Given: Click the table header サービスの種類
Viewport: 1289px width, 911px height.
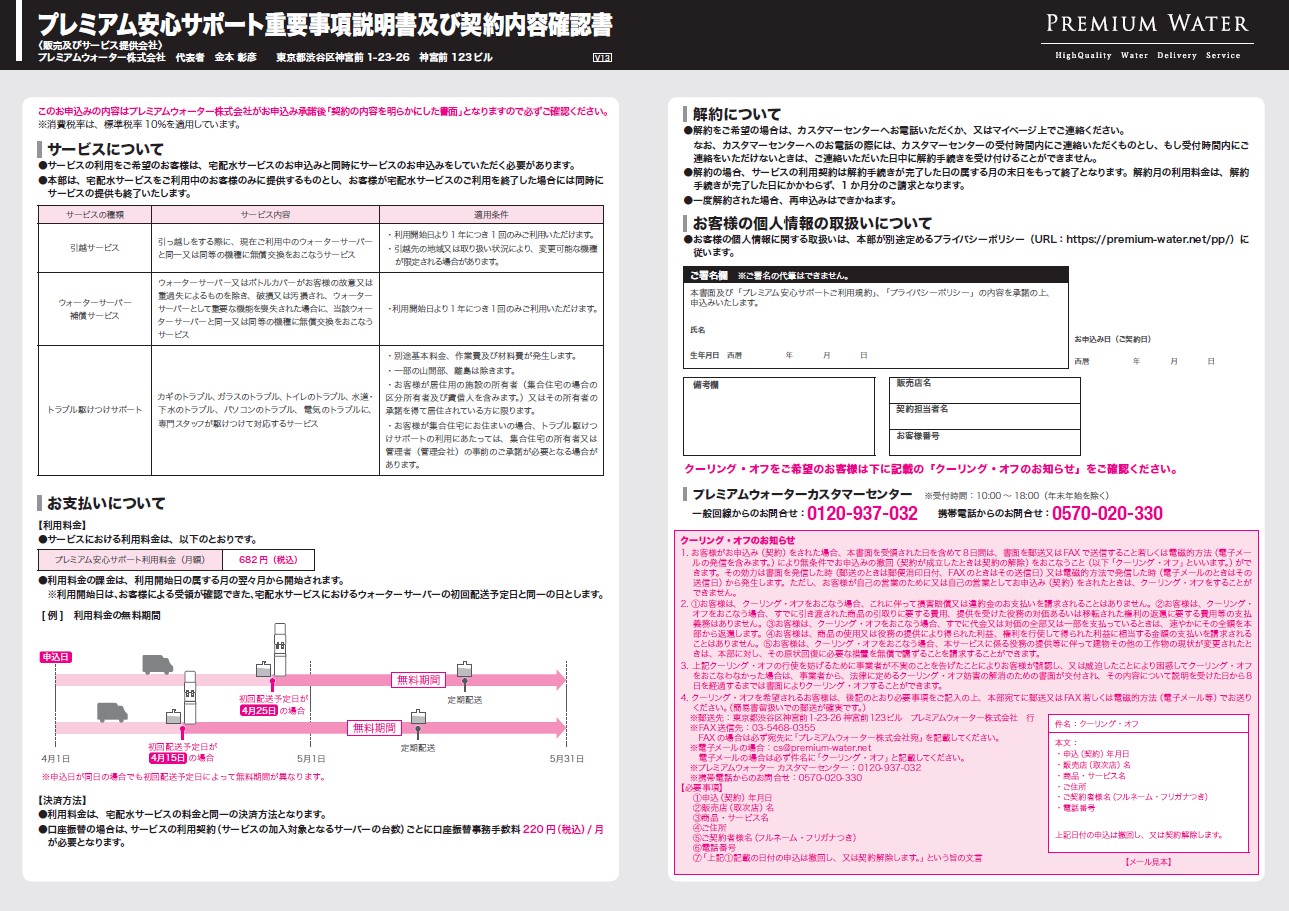Looking at the screenshot, I should [94, 215].
